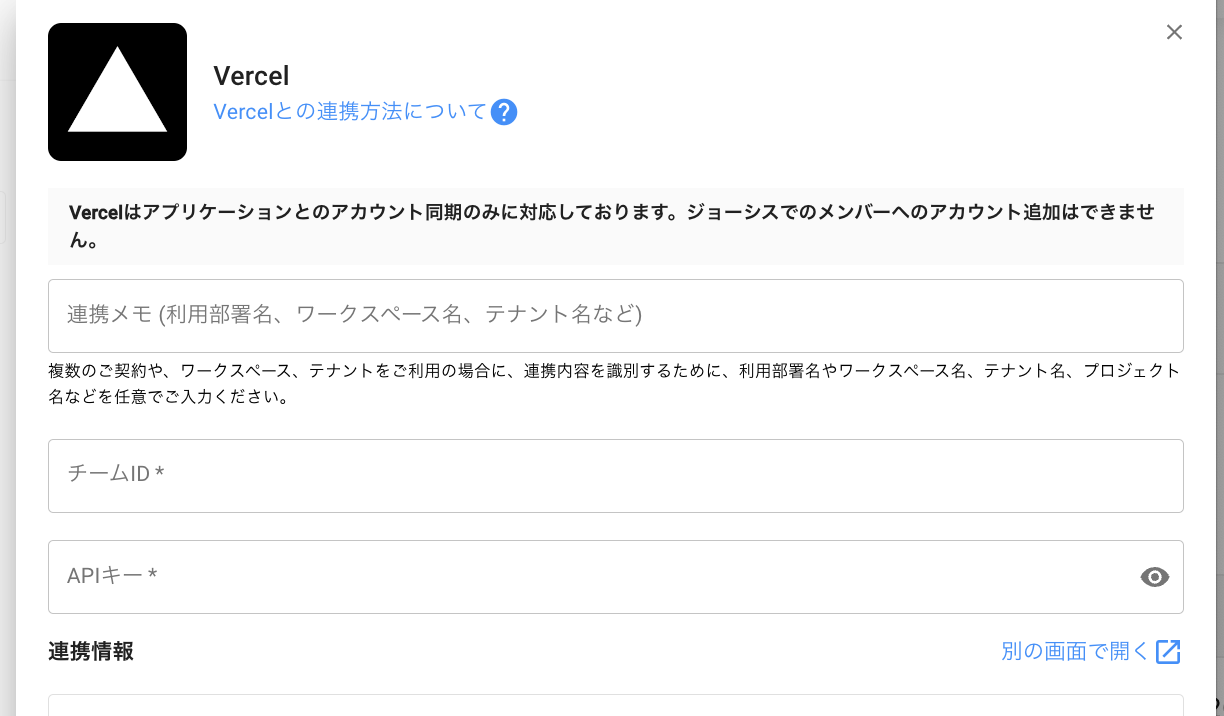The height and width of the screenshot is (716, 1224).
Task: Click the チームID placeholder label text
Action: pos(115,473)
